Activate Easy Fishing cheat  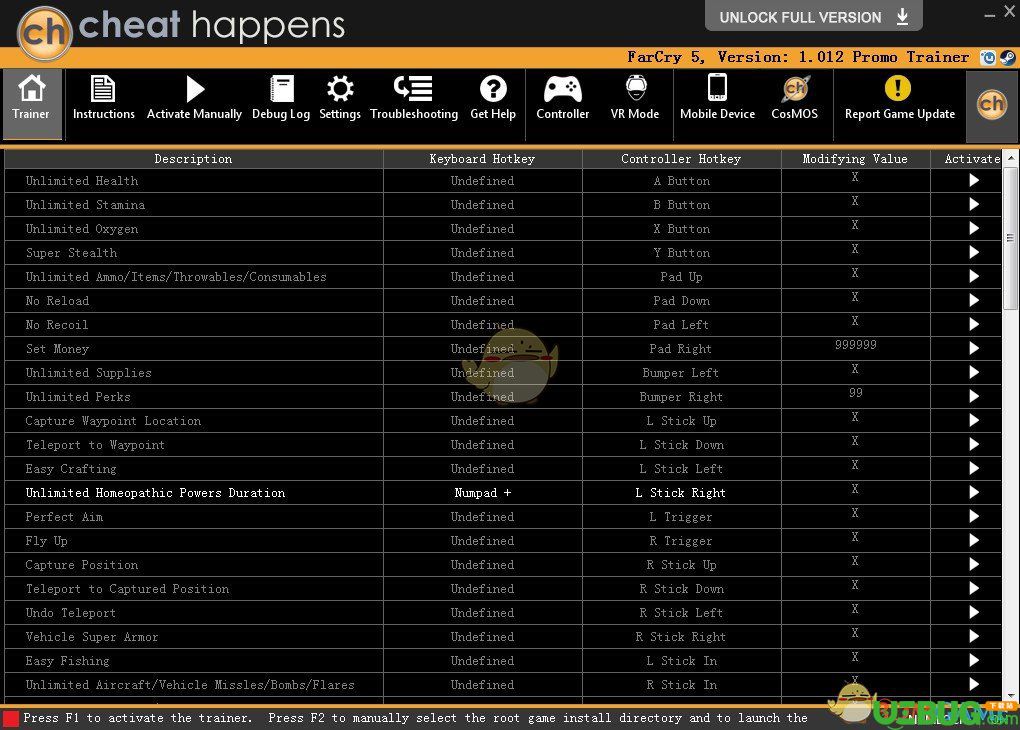coord(973,662)
